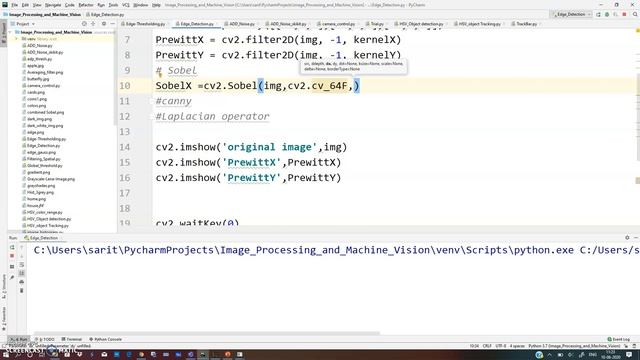Switch to the HSV_object Tracking.py tab

479,24
